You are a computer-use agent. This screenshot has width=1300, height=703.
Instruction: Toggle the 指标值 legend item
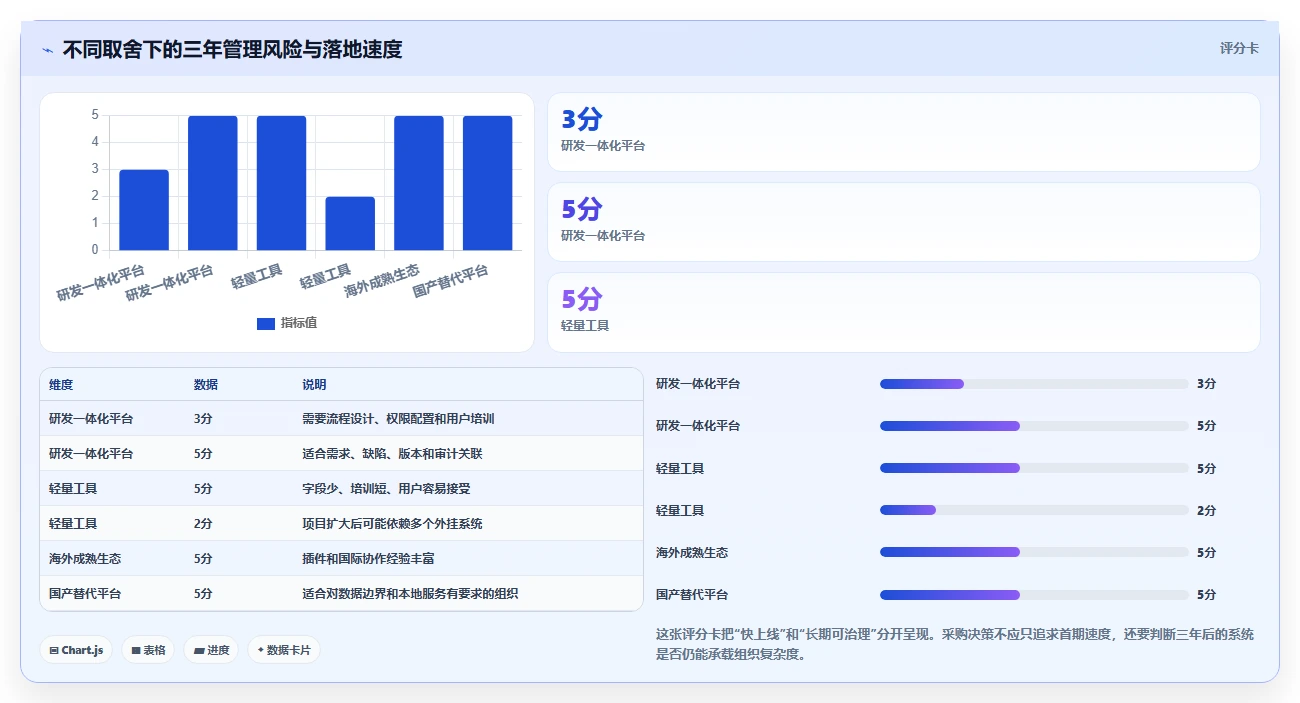(x=287, y=323)
